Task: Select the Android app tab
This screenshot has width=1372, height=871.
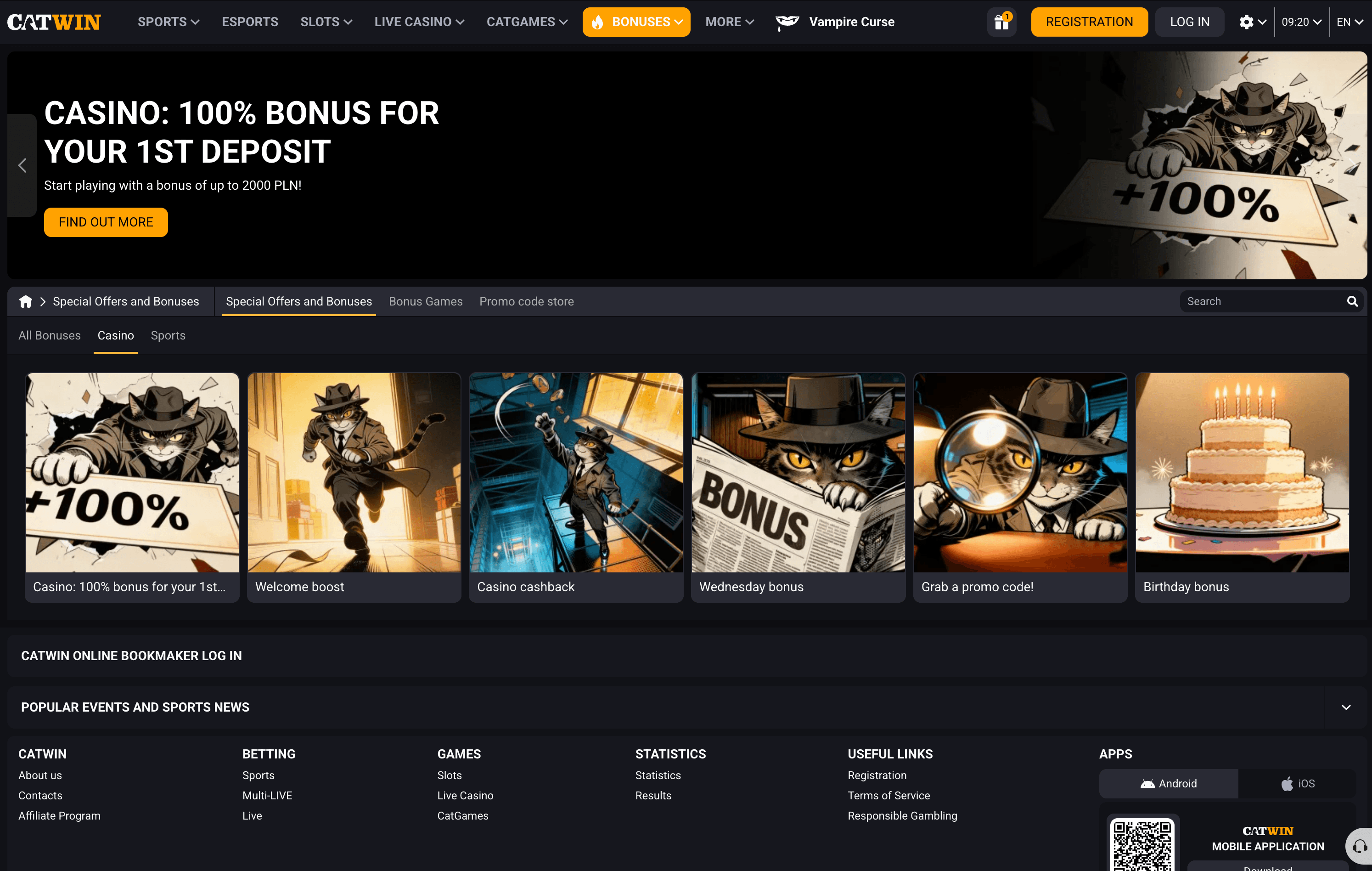Action: click(x=1169, y=783)
